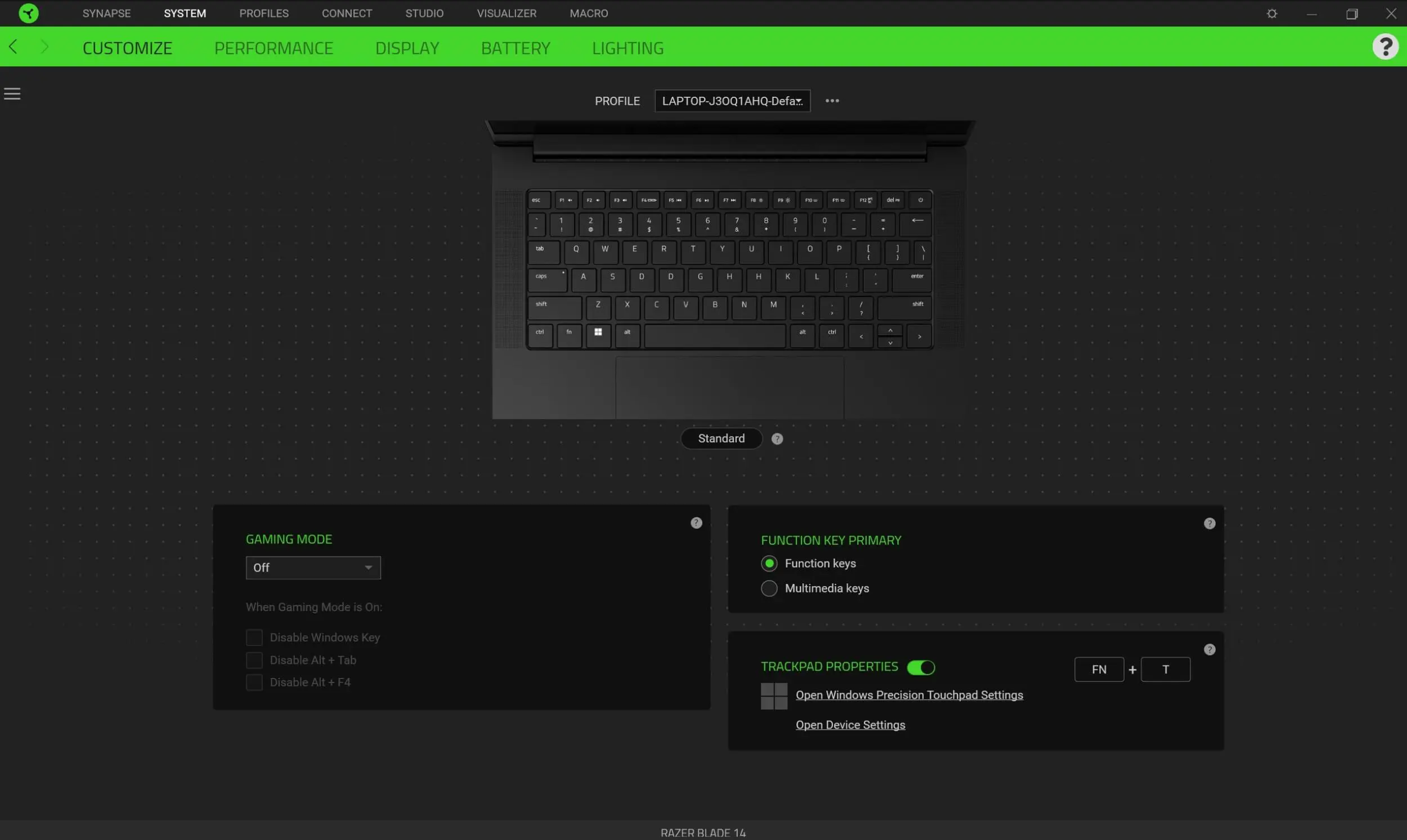Check Disable Windows Key
Screen dimensions: 1407x840
click(x=254, y=637)
